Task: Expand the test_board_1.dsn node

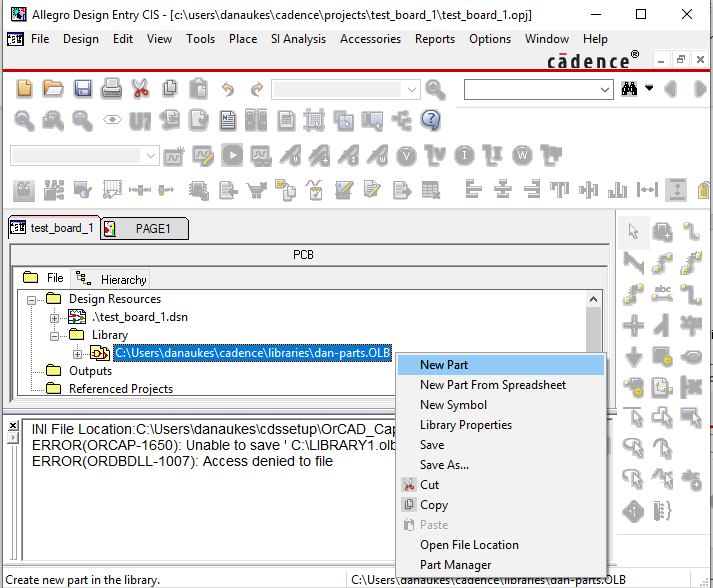Action: (x=54, y=318)
